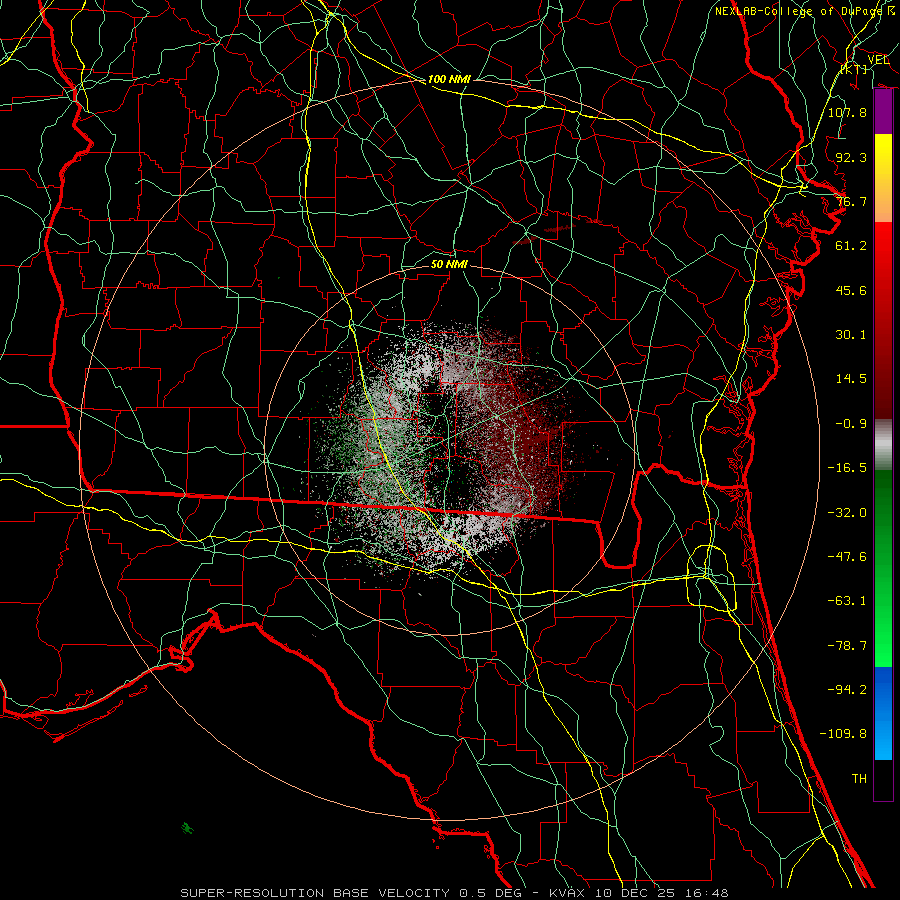
Task: Click the -0.9 velocity scale value
Action: coord(851,424)
